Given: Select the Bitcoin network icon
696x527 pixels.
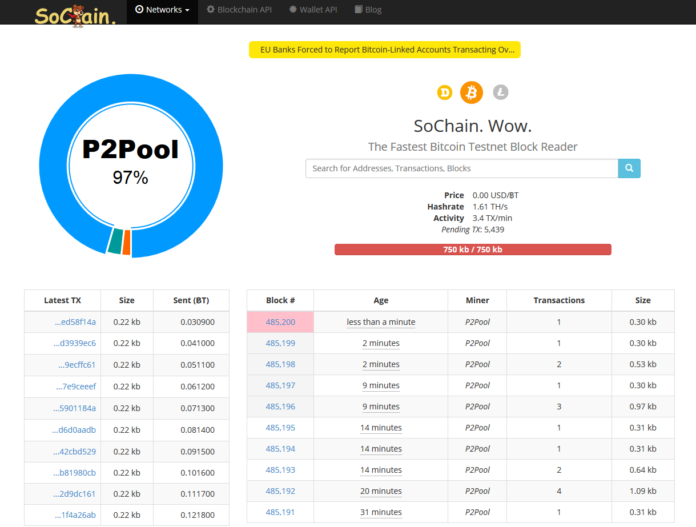Looking at the screenshot, I should point(471,92).
